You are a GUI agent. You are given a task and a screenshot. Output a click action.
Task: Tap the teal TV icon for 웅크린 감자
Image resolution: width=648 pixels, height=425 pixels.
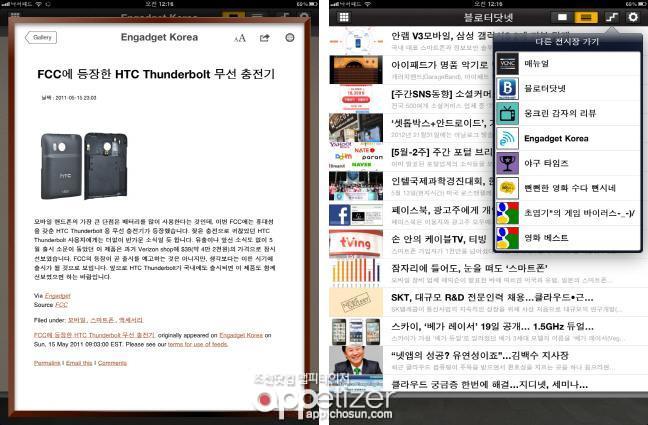click(507, 113)
